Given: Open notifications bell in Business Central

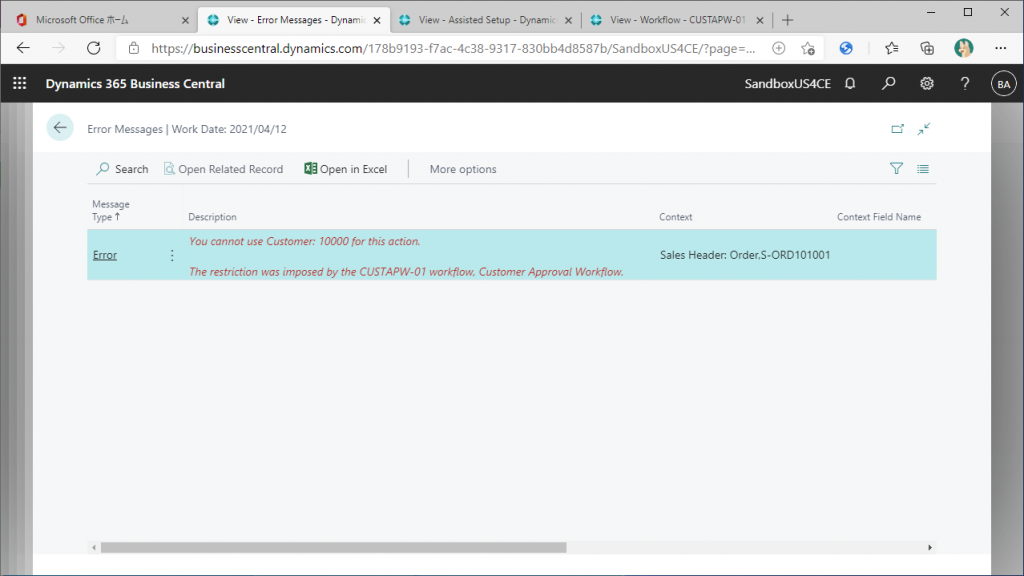Looking at the screenshot, I should 850,84.
